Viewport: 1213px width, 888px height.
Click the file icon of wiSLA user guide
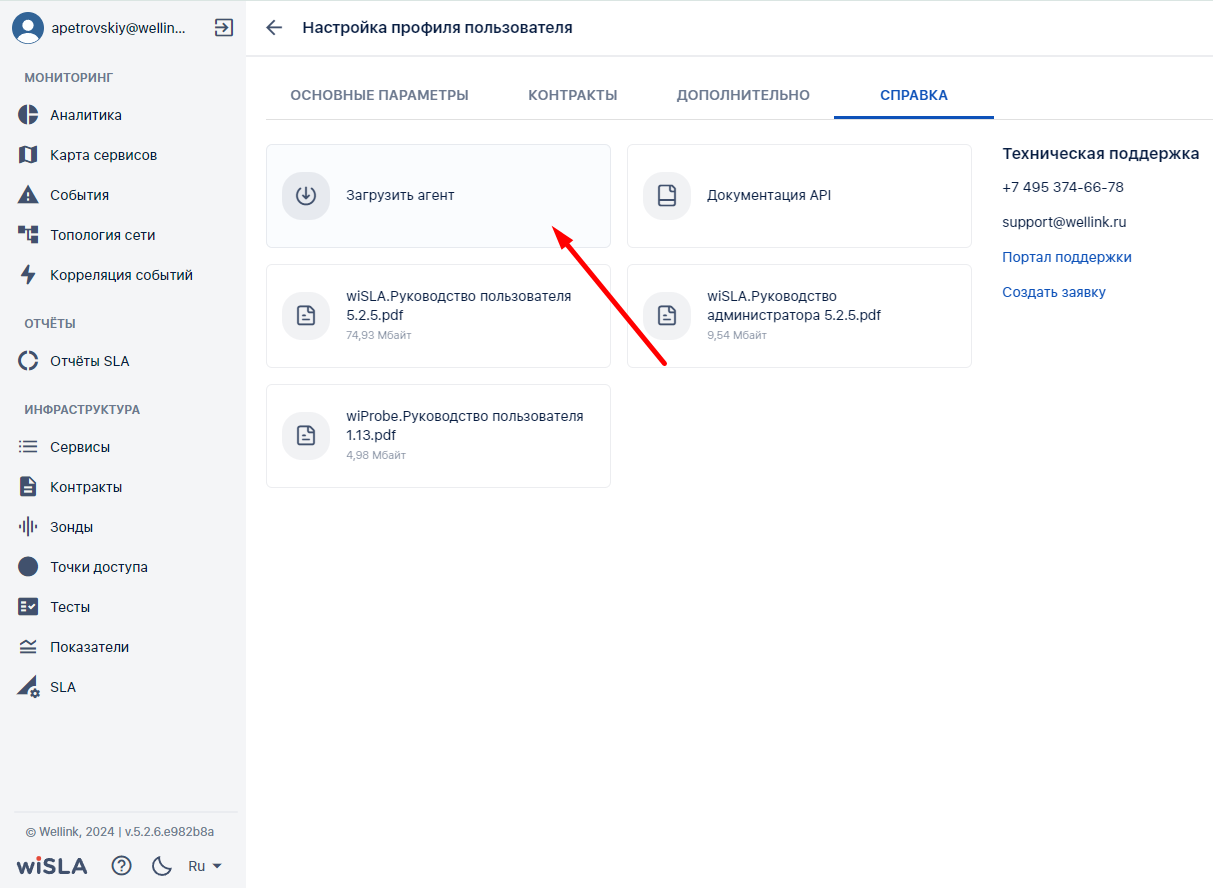(x=306, y=316)
